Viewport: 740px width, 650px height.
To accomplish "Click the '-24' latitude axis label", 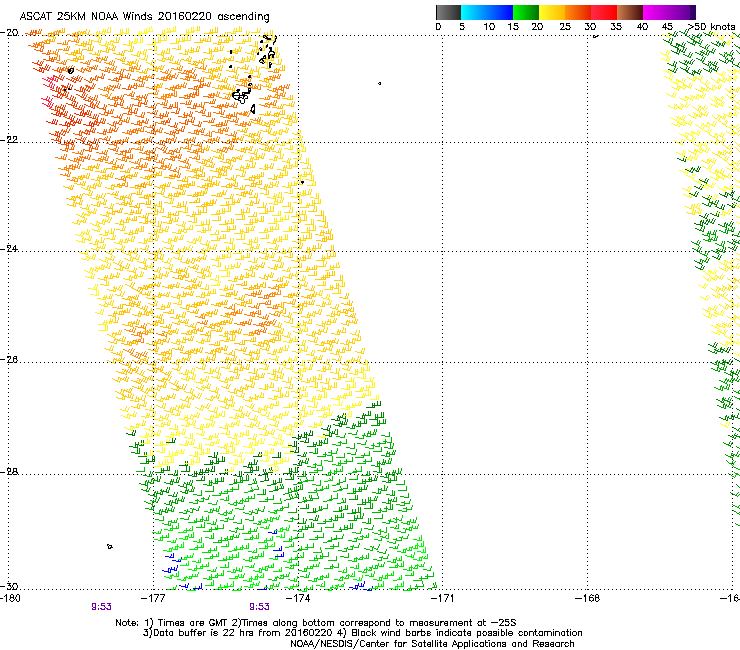I will click(9, 248).
